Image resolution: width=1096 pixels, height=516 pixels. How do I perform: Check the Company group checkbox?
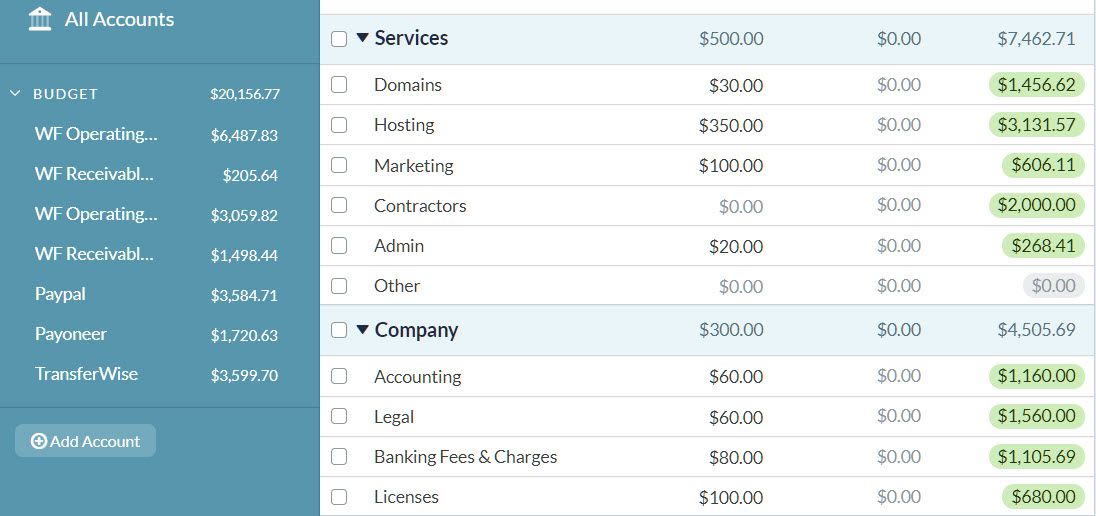(x=339, y=330)
